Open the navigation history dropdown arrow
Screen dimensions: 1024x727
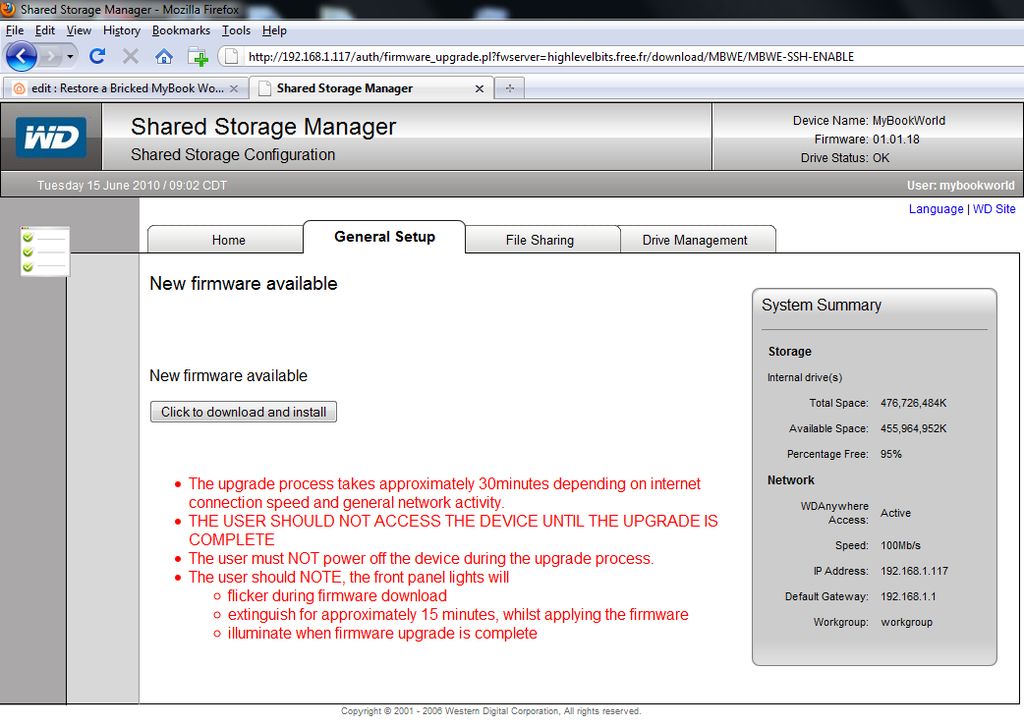70,57
